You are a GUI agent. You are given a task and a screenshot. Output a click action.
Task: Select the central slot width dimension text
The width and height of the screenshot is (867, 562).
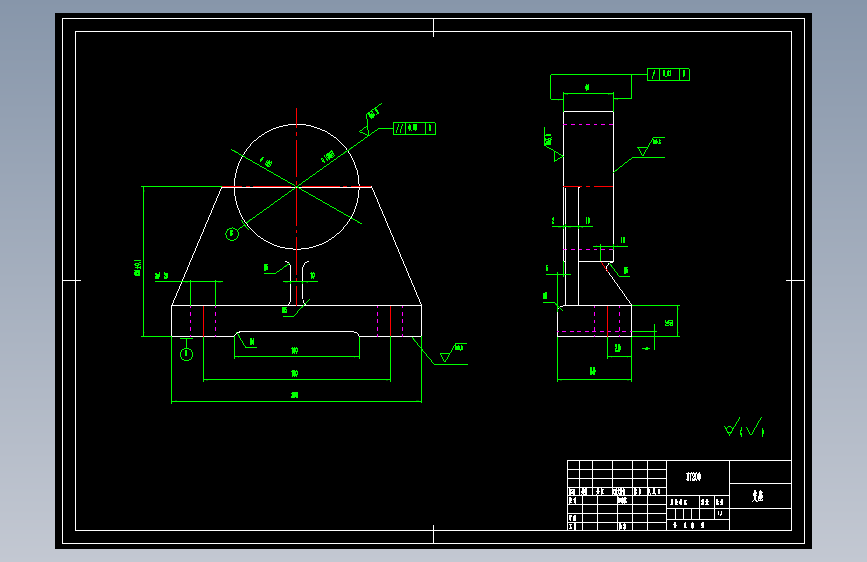click(x=312, y=275)
